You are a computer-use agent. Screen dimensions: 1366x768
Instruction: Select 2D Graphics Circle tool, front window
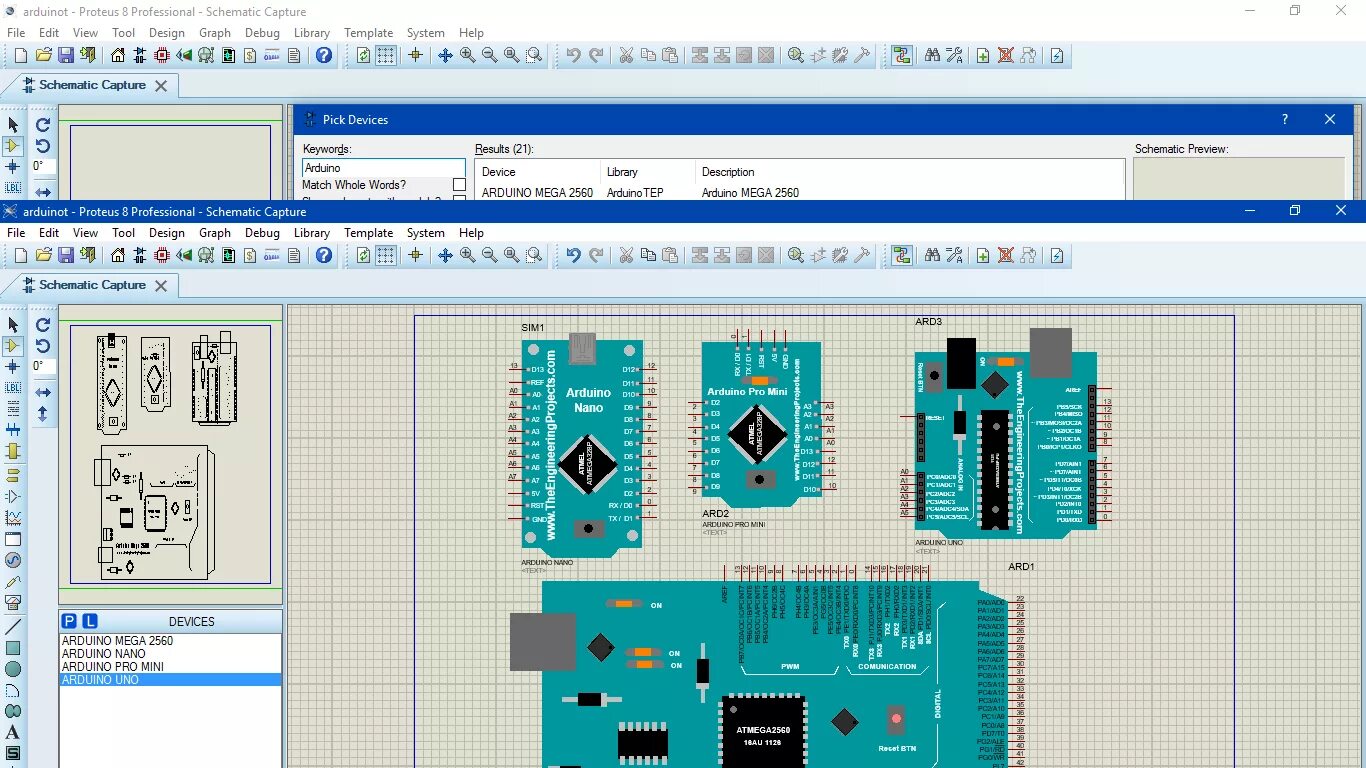(x=13, y=669)
